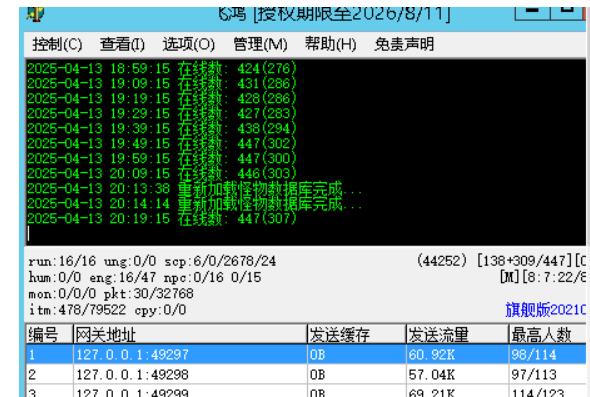
Task: Click the itm:478/79522 status text
Action: [77, 310]
